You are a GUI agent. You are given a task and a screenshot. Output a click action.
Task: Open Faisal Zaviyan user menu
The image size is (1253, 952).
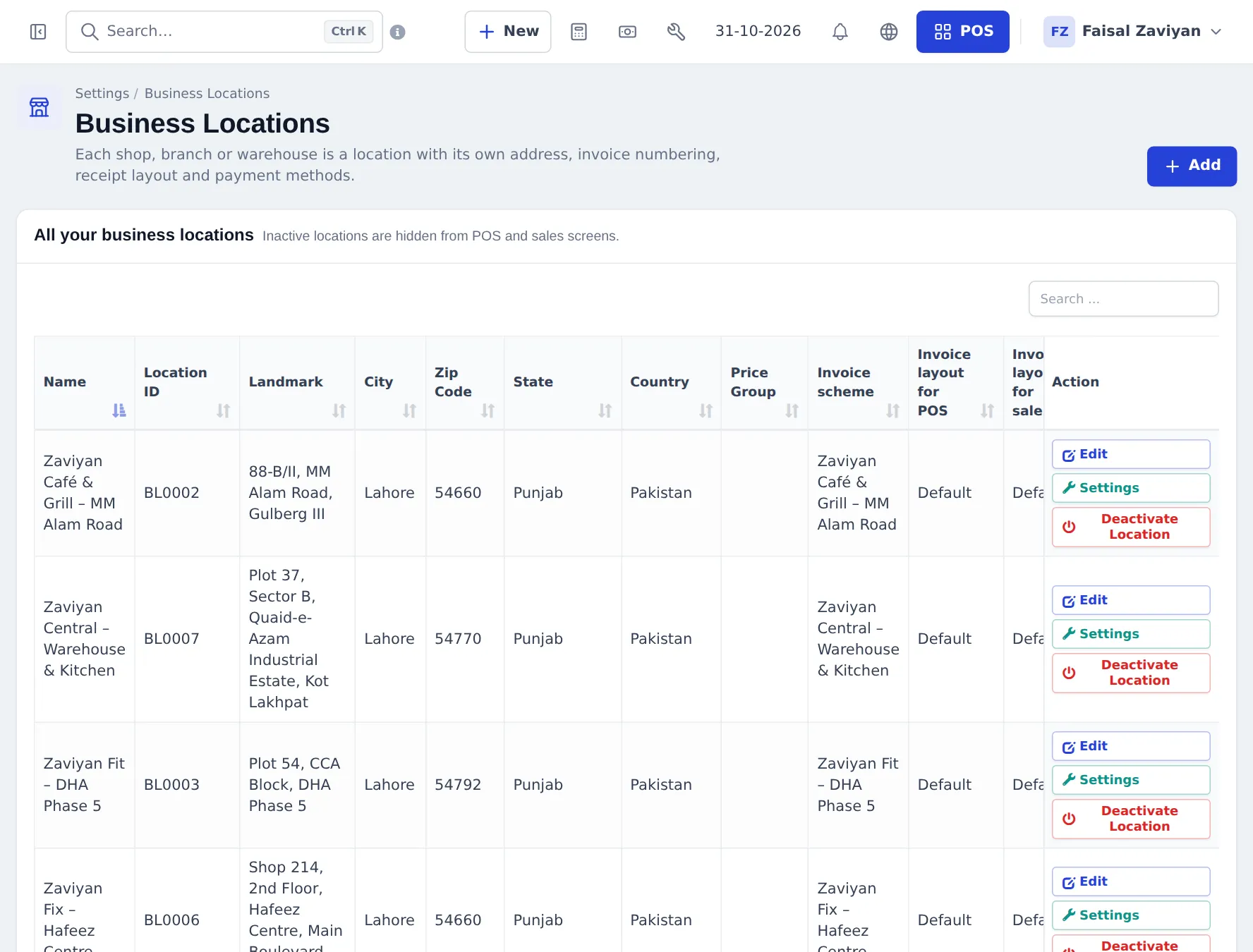[x=1133, y=32]
